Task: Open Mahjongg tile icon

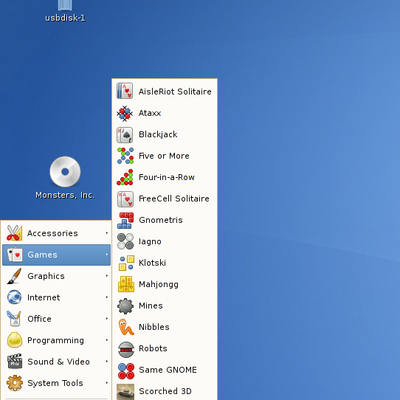Action: pos(126,284)
